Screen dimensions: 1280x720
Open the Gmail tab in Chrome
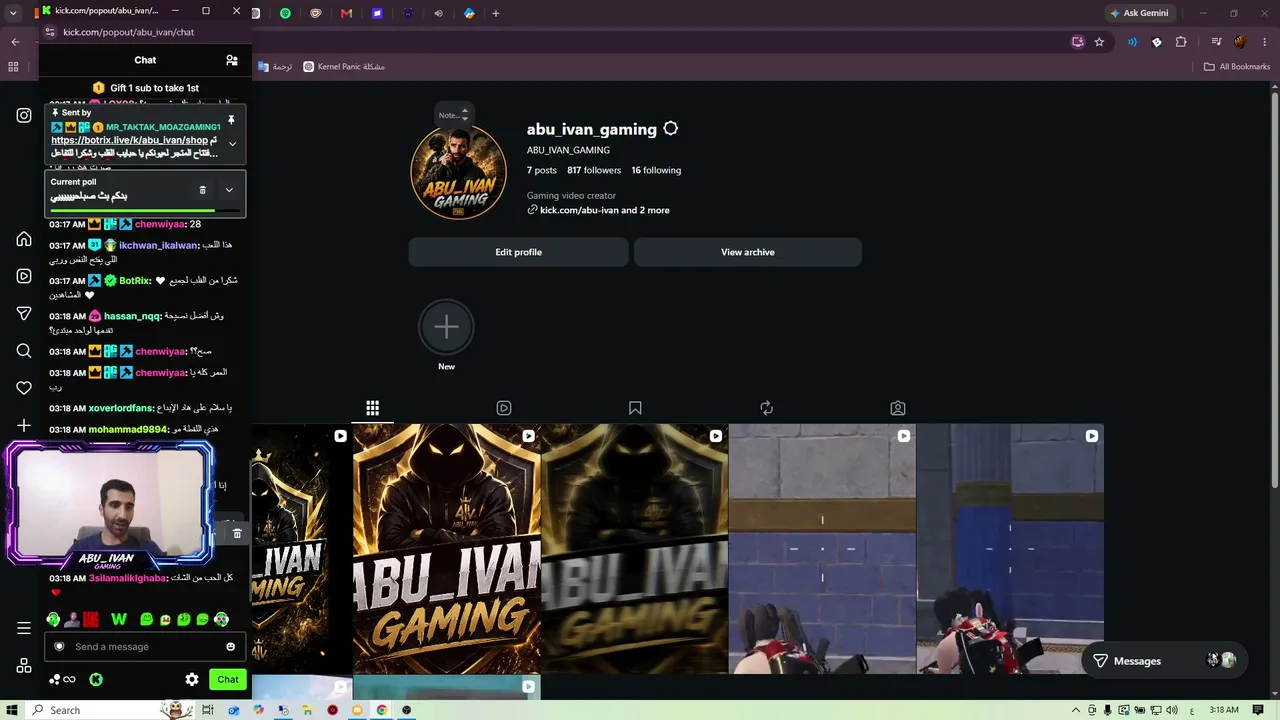pos(346,13)
